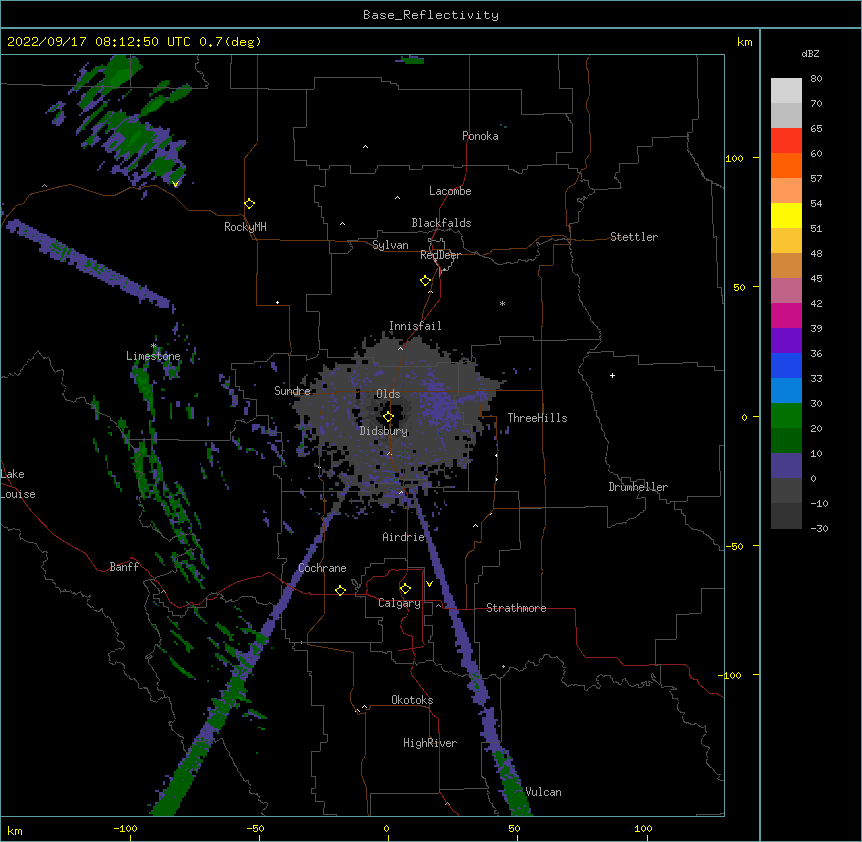862x842 pixels.
Task: Click the Innisfail city label
Action: (415, 326)
